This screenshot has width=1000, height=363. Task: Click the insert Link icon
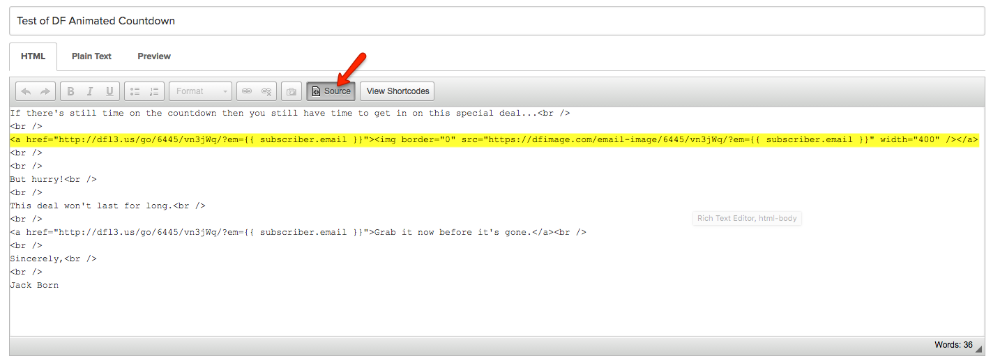[x=247, y=91]
